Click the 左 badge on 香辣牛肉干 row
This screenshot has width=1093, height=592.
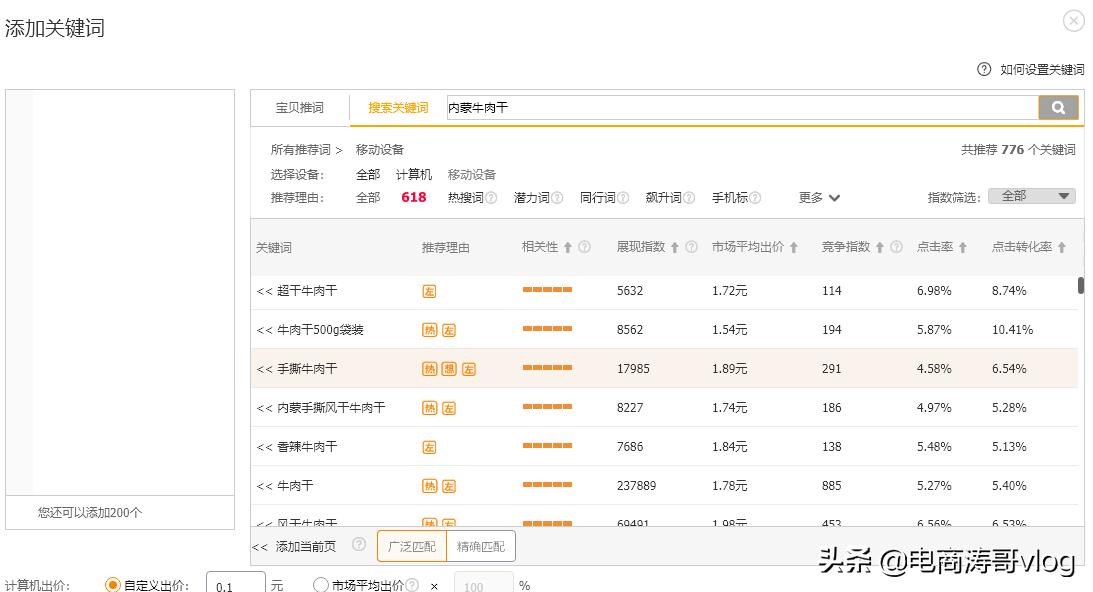(429, 446)
